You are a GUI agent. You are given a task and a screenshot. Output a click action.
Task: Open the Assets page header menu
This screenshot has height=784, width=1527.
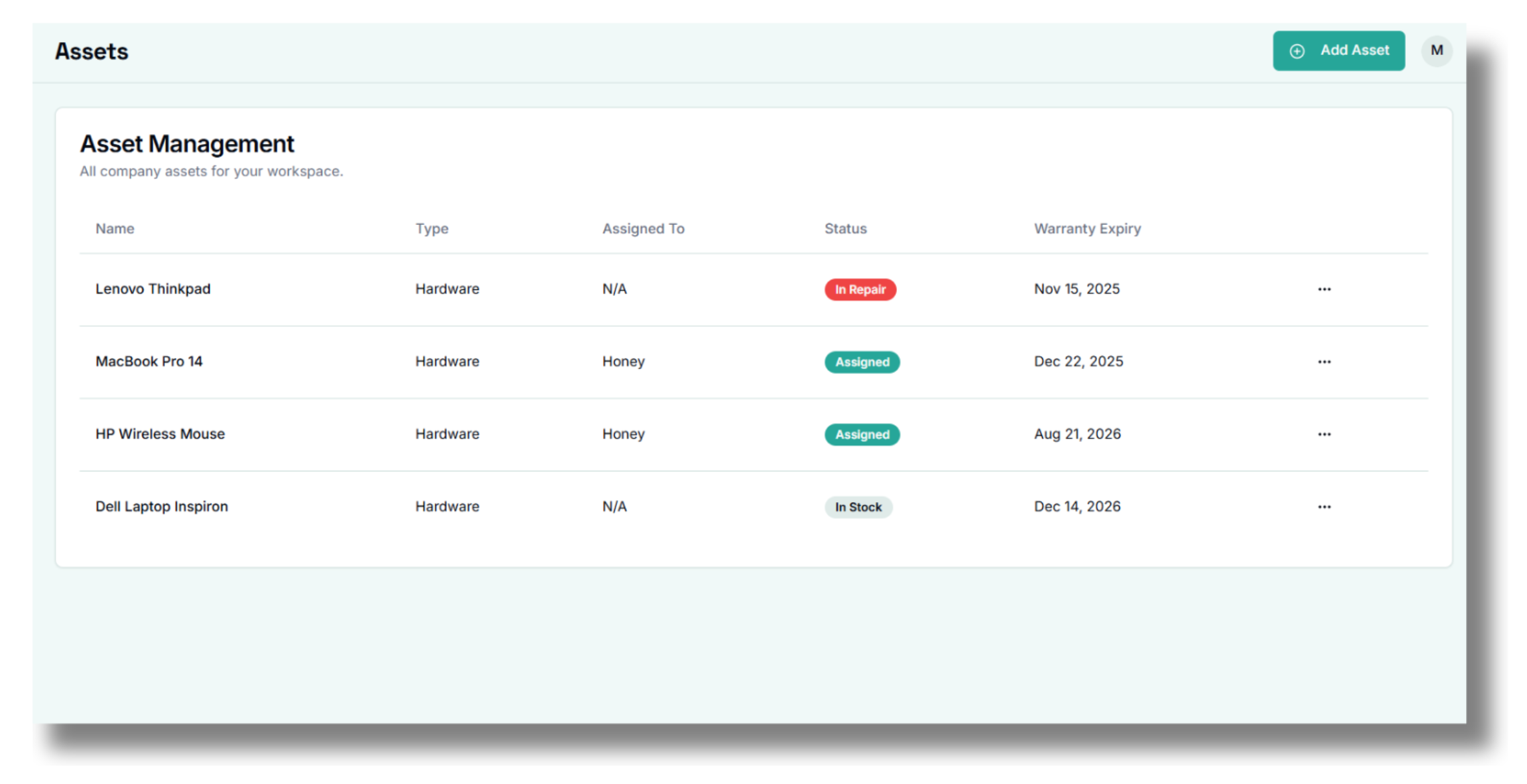click(x=92, y=50)
